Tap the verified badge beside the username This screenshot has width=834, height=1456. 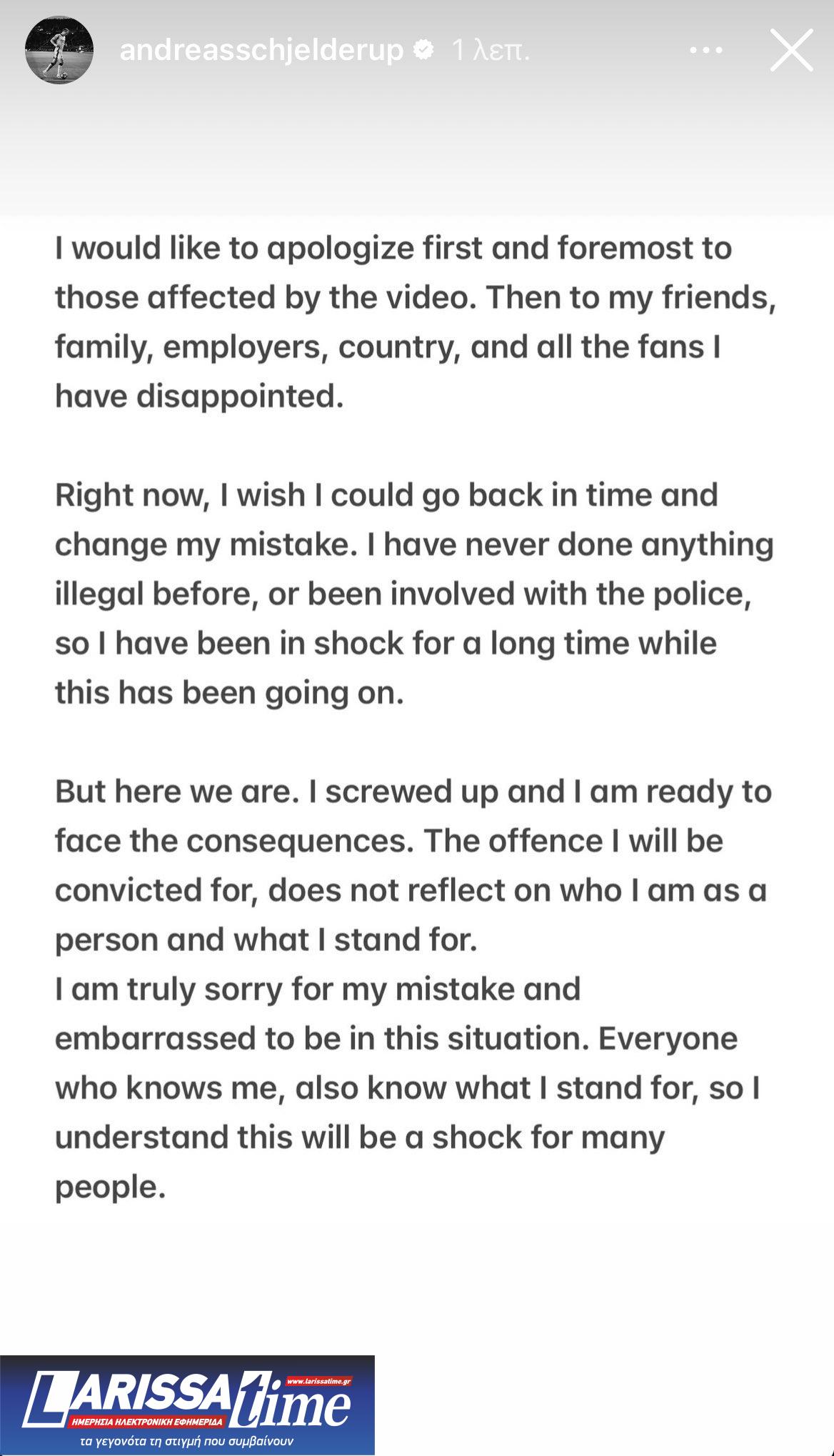point(423,50)
